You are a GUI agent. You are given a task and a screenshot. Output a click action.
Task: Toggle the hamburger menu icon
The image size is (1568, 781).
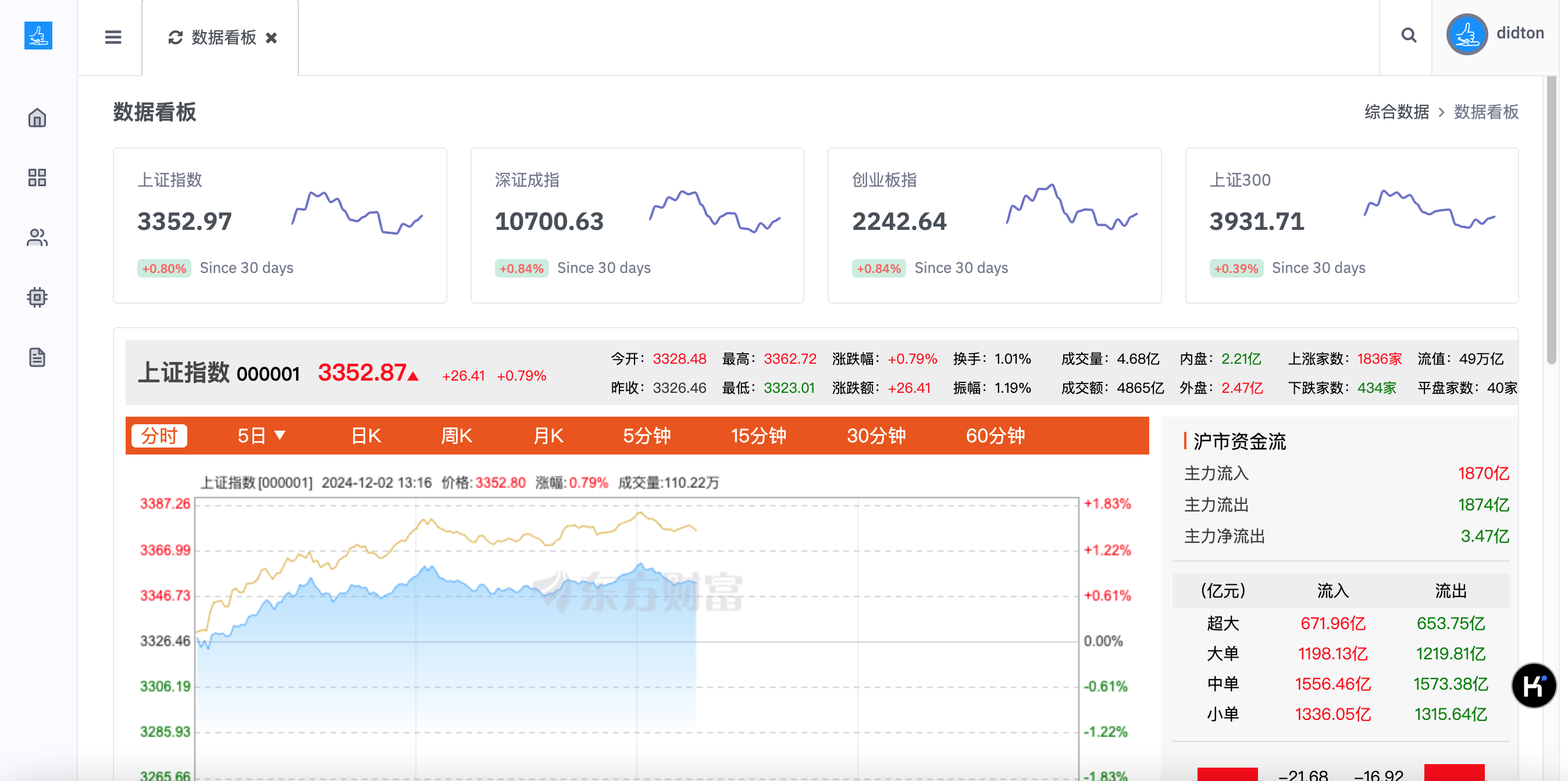click(113, 37)
